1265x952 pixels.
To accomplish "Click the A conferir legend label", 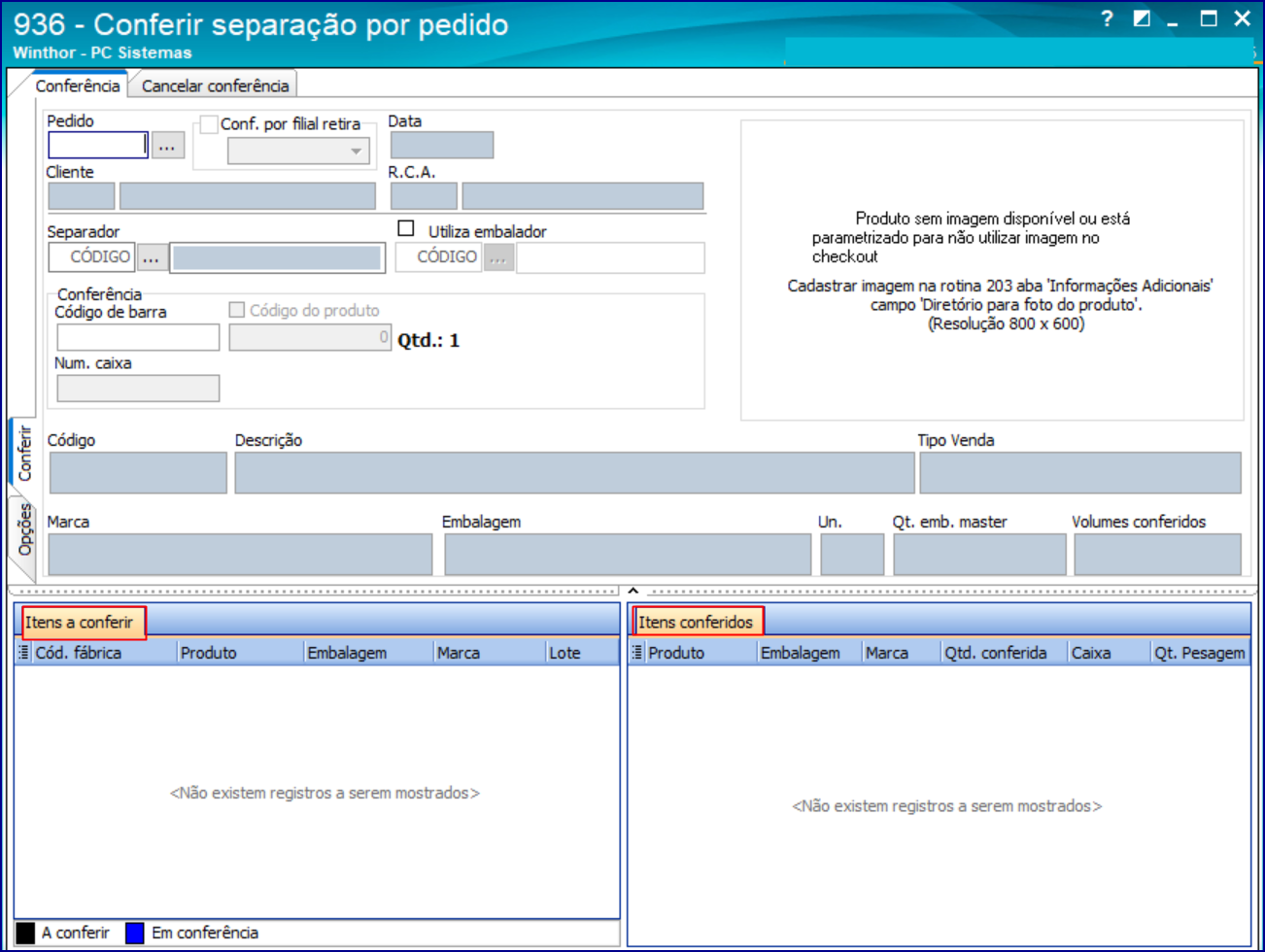I will pyautogui.click(x=76, y=933).
